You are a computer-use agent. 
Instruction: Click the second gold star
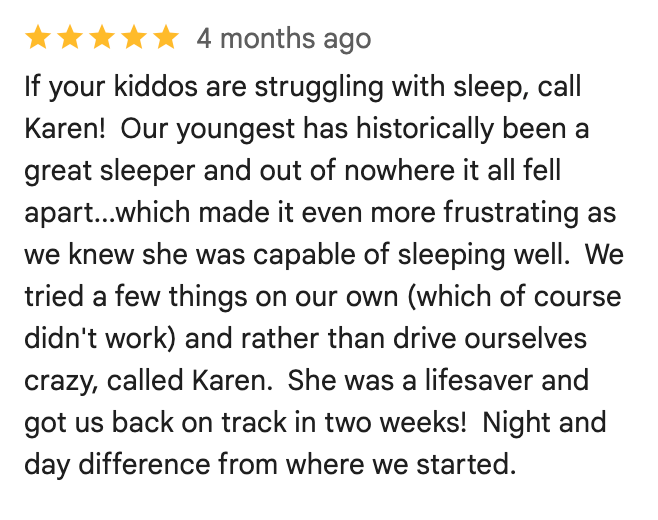click(70, 39)
